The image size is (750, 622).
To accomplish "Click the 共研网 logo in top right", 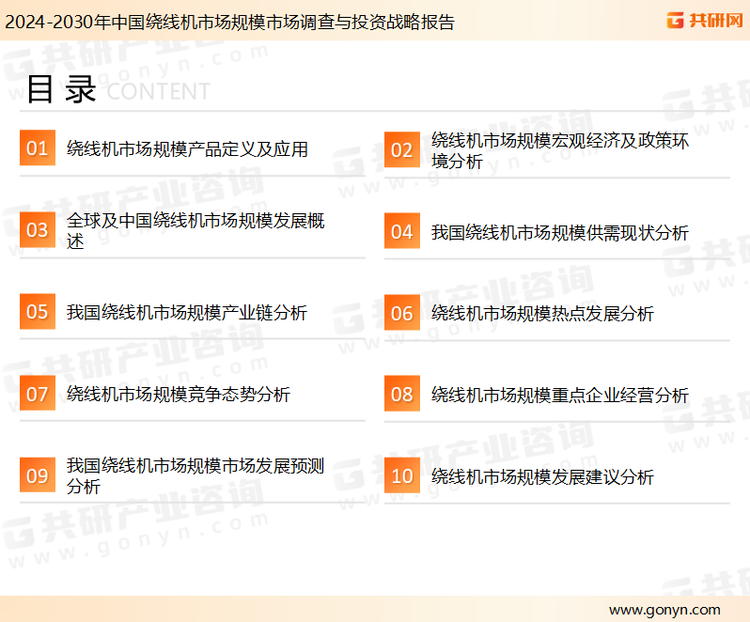I will pos(704,19).
